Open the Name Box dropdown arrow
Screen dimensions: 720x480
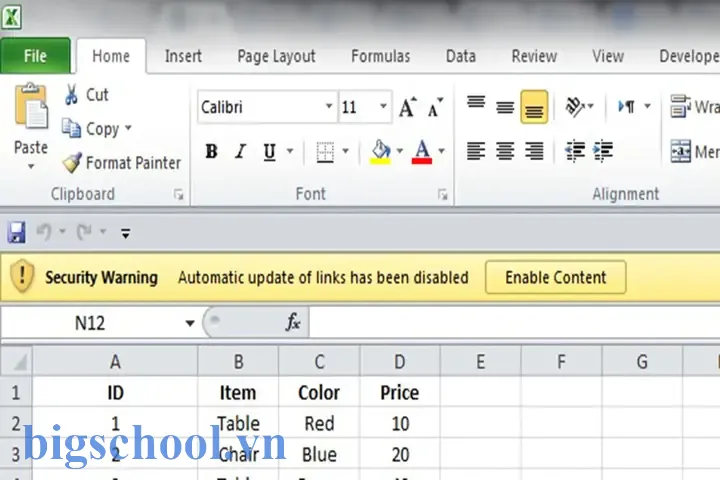coord(190,323)
